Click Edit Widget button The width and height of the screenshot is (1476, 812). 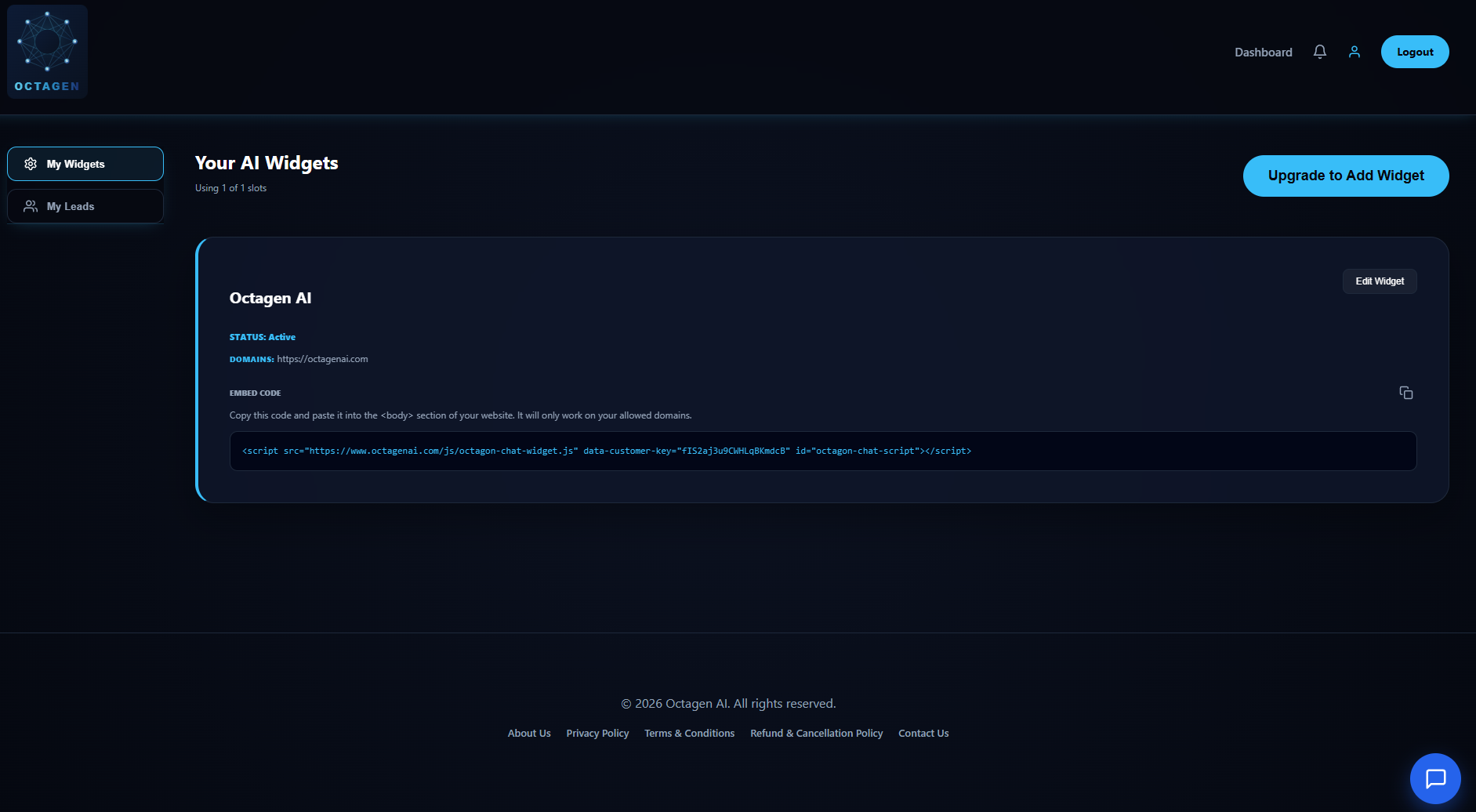pos(1380,281)
